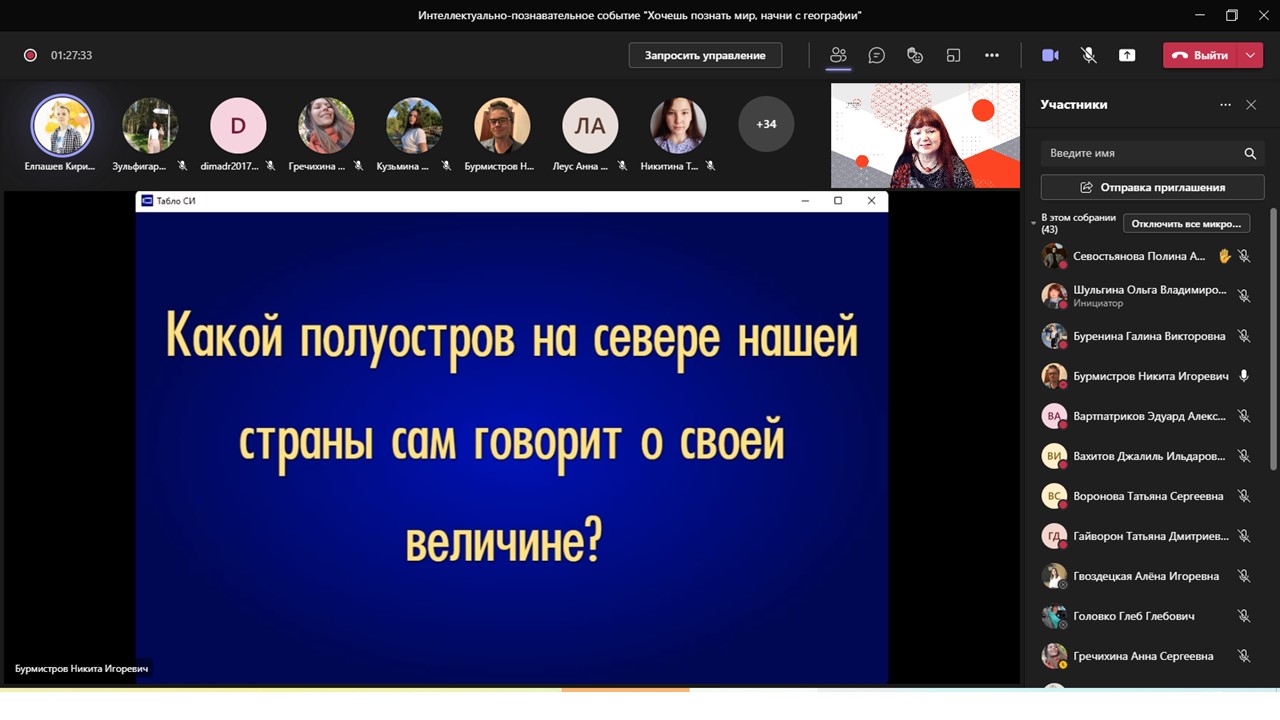This screenshot has height=720, width=1280.
Task: Select participant Головко Глеб Глебович in list
Action: pyautogui.click(x=1133, y=616)
